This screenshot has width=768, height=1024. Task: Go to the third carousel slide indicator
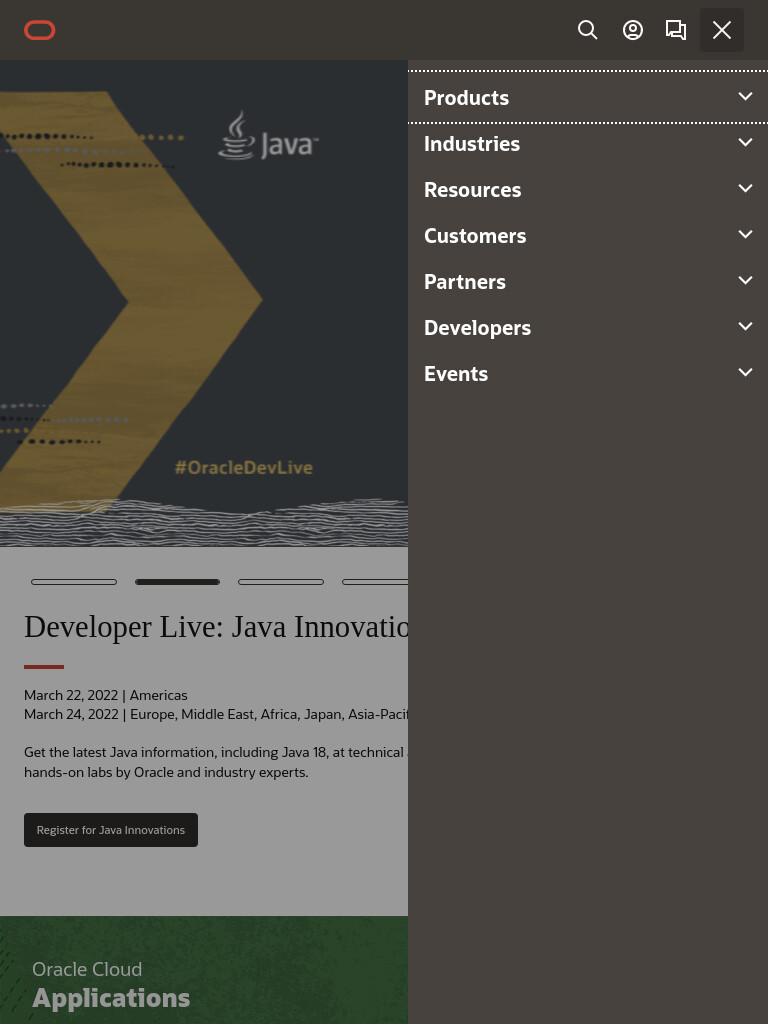281,582
